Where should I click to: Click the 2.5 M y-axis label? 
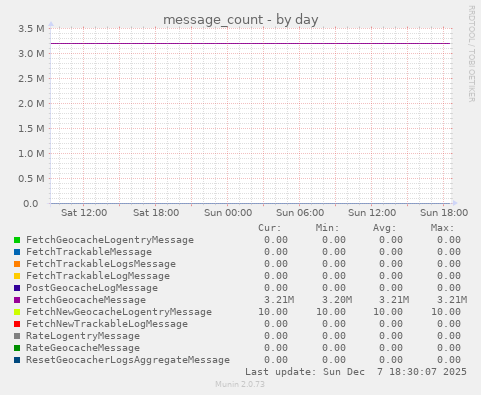pyautogui.click(x=31, y=79)
